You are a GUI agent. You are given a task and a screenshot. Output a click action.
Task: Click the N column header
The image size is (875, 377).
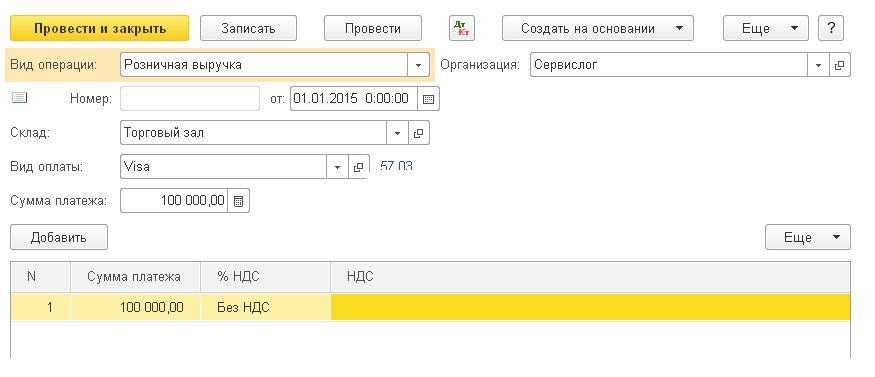pos(40,277)
